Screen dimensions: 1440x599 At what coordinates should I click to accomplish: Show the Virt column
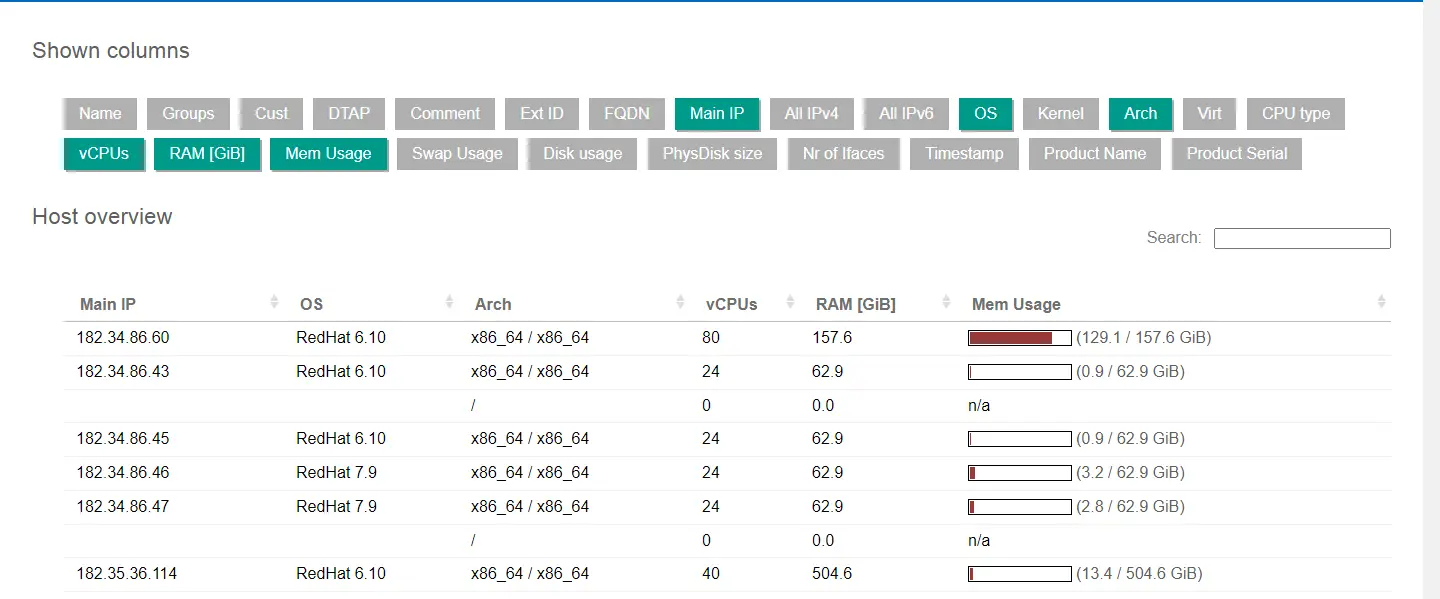click(x=1210, y=114)
